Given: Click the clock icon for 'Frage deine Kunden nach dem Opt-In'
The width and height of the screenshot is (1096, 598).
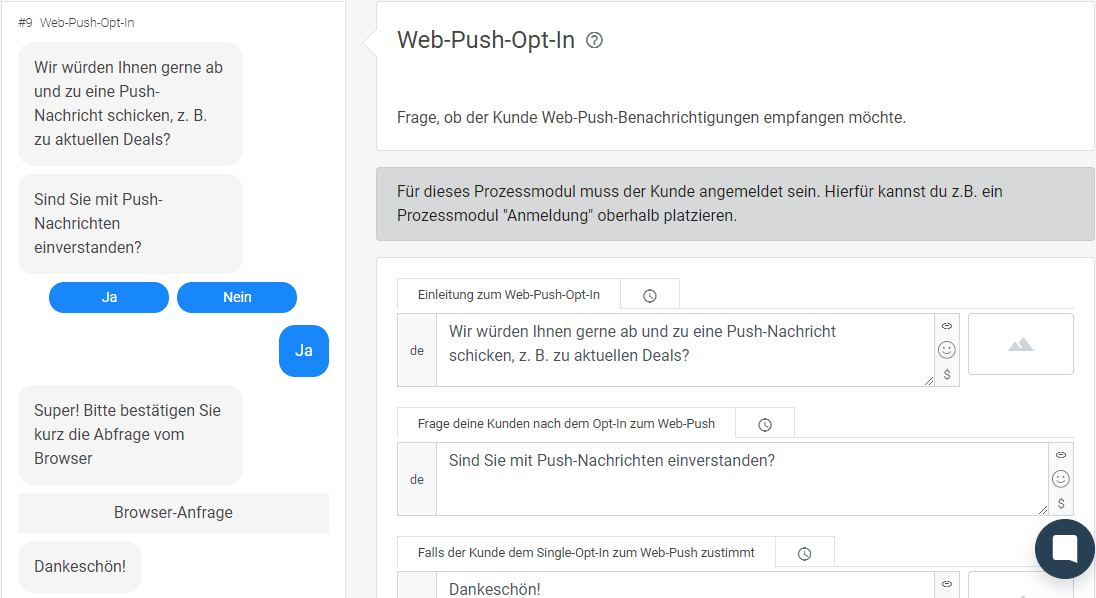Looking at the screenshot, I should pos(764,423).
